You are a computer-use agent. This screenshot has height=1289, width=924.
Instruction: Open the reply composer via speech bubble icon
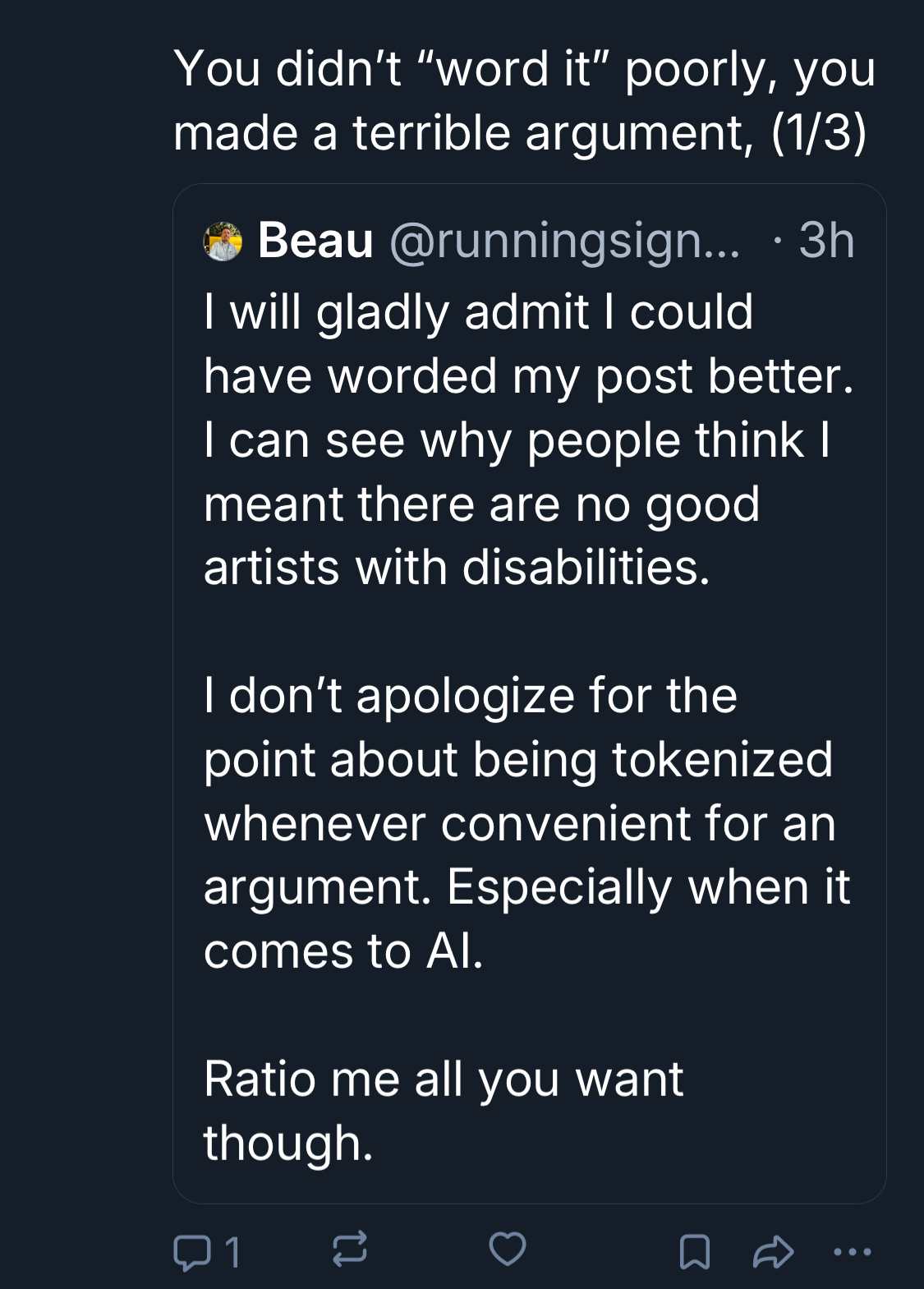[x=192, y=1252]
